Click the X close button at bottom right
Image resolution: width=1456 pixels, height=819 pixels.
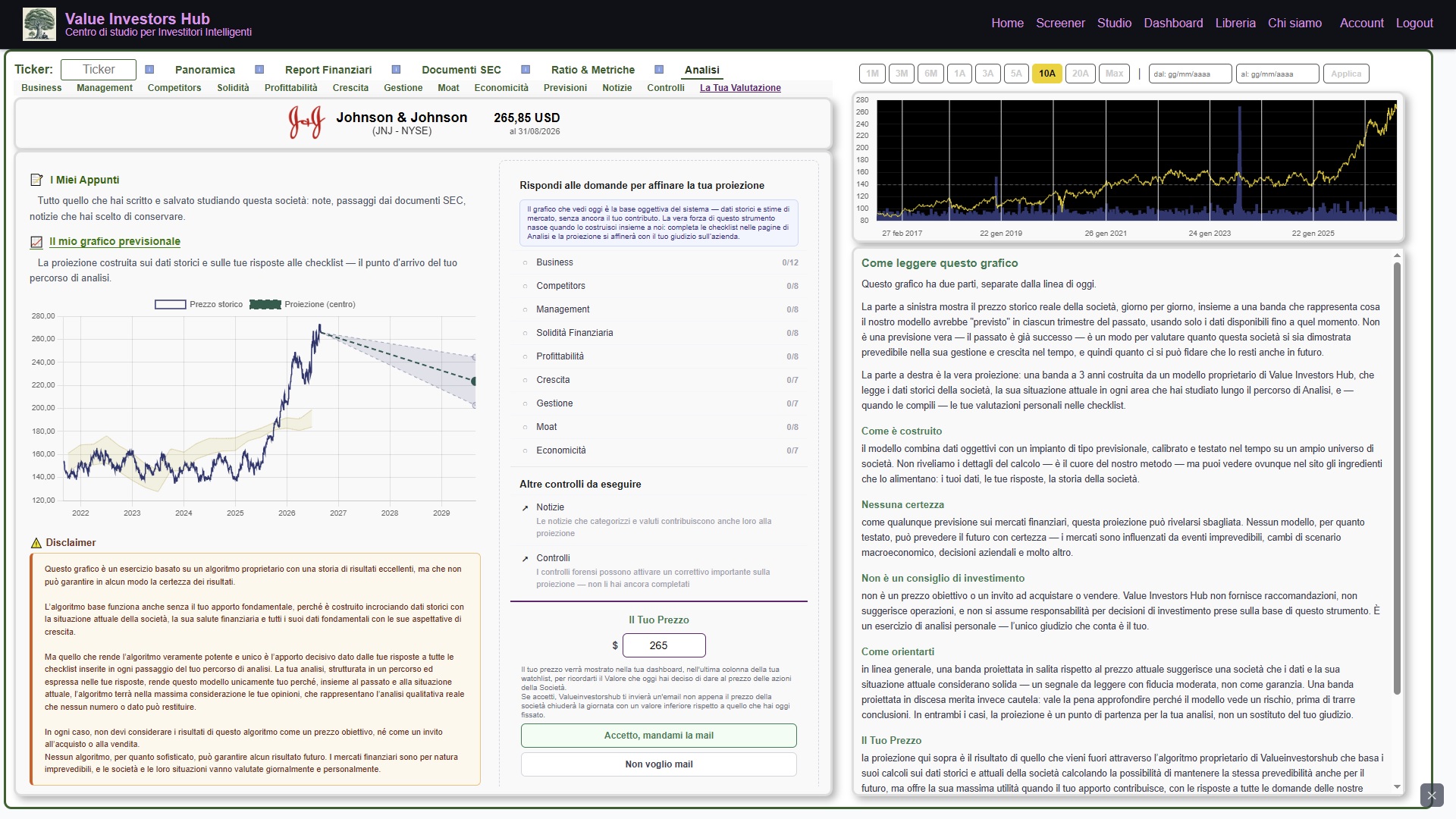pos(1432,795)
